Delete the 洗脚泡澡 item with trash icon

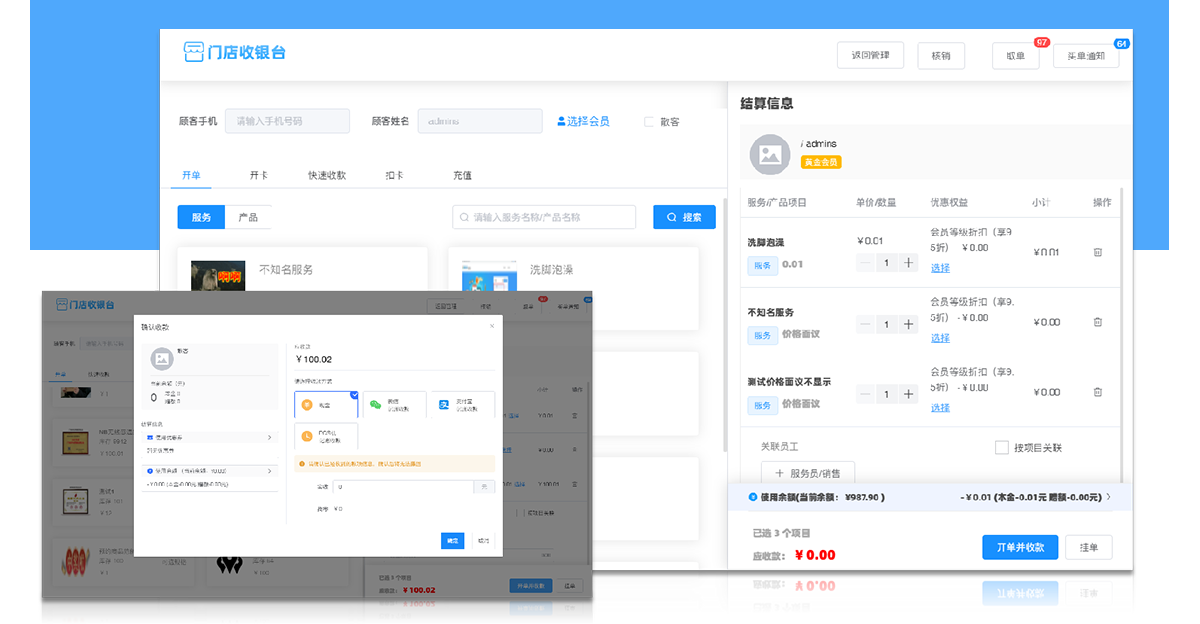point(1097,253)
